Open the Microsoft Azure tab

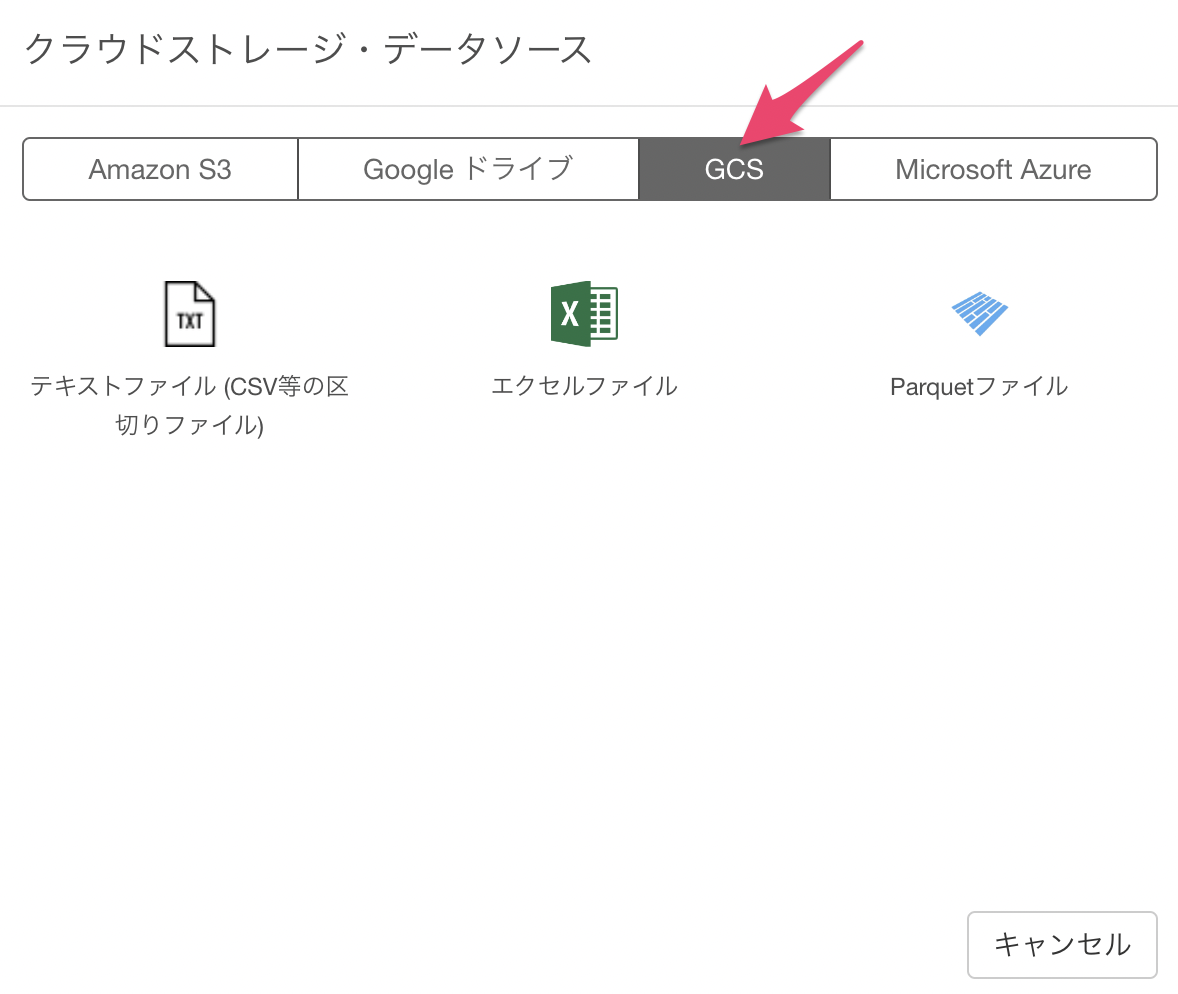pyautogui.click(x=993, y=169)
